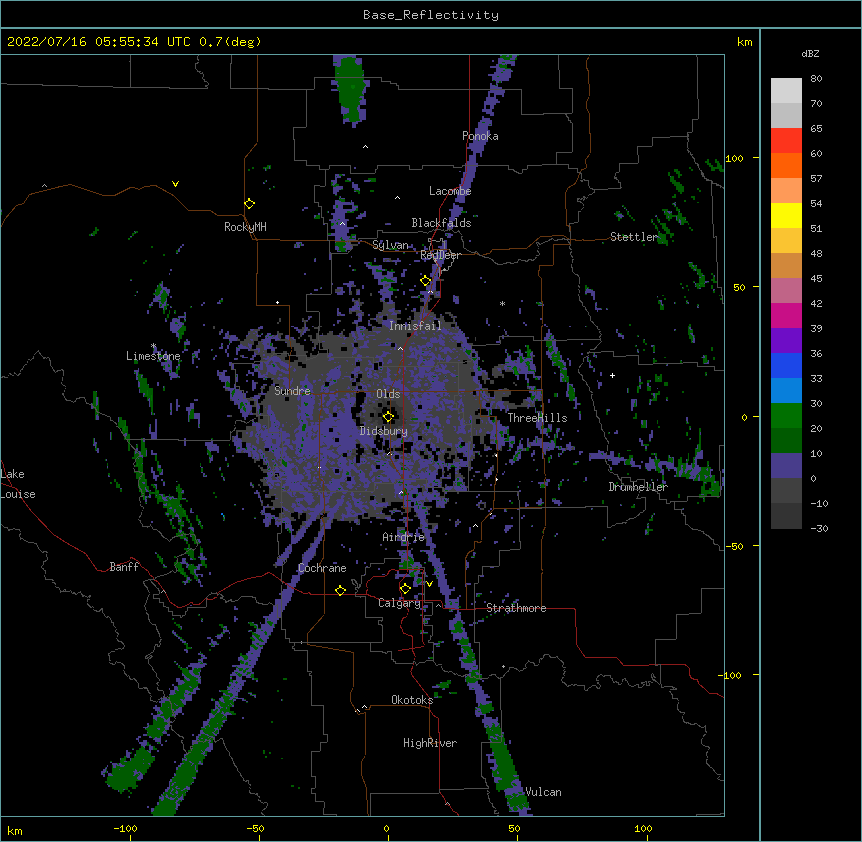The image size is (862, 842).
Task: Click the Base_Reflectivity title text
Action: click(431, 15)
